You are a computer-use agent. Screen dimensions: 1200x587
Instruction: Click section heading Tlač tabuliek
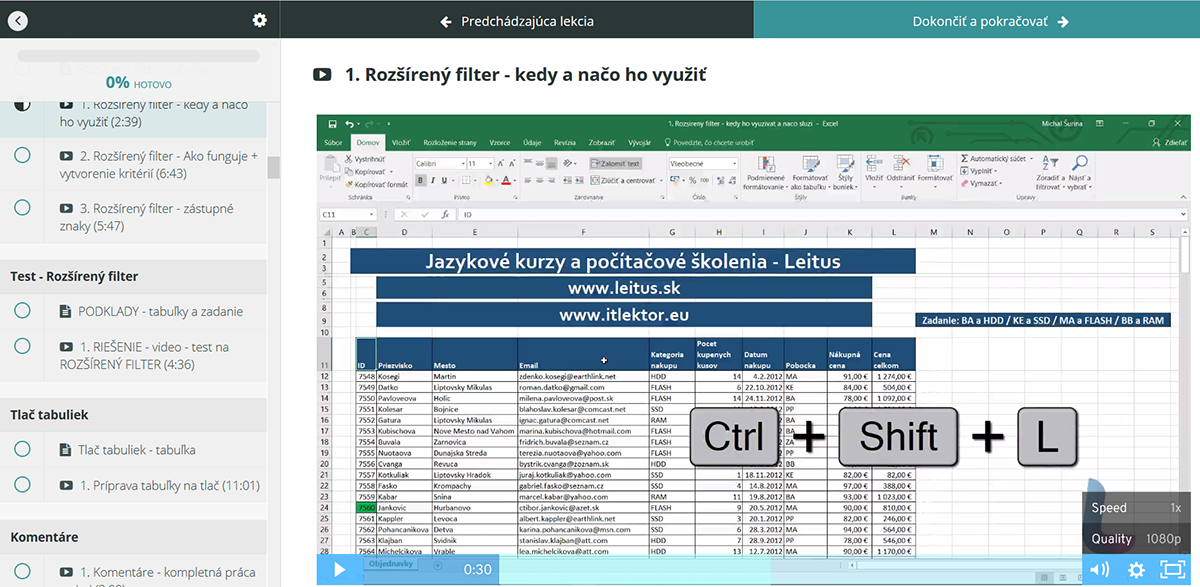click(x=50, y=414)
